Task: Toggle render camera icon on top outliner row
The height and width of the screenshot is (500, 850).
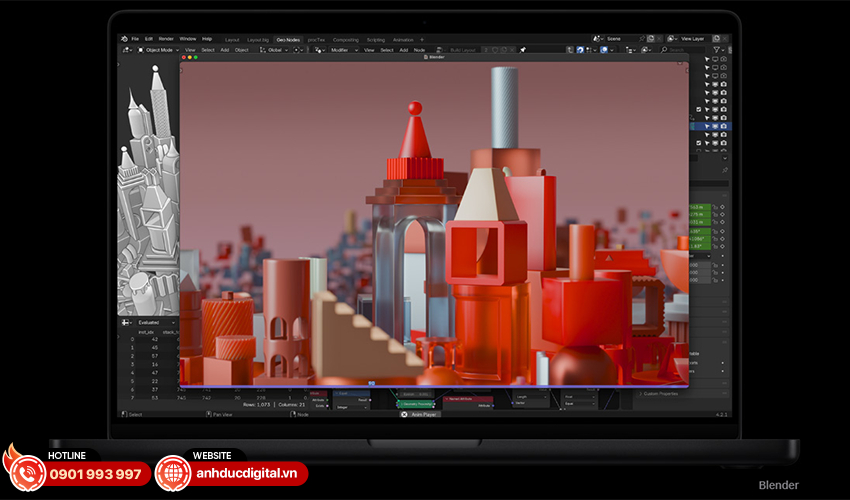Action: tap(723, 60)
